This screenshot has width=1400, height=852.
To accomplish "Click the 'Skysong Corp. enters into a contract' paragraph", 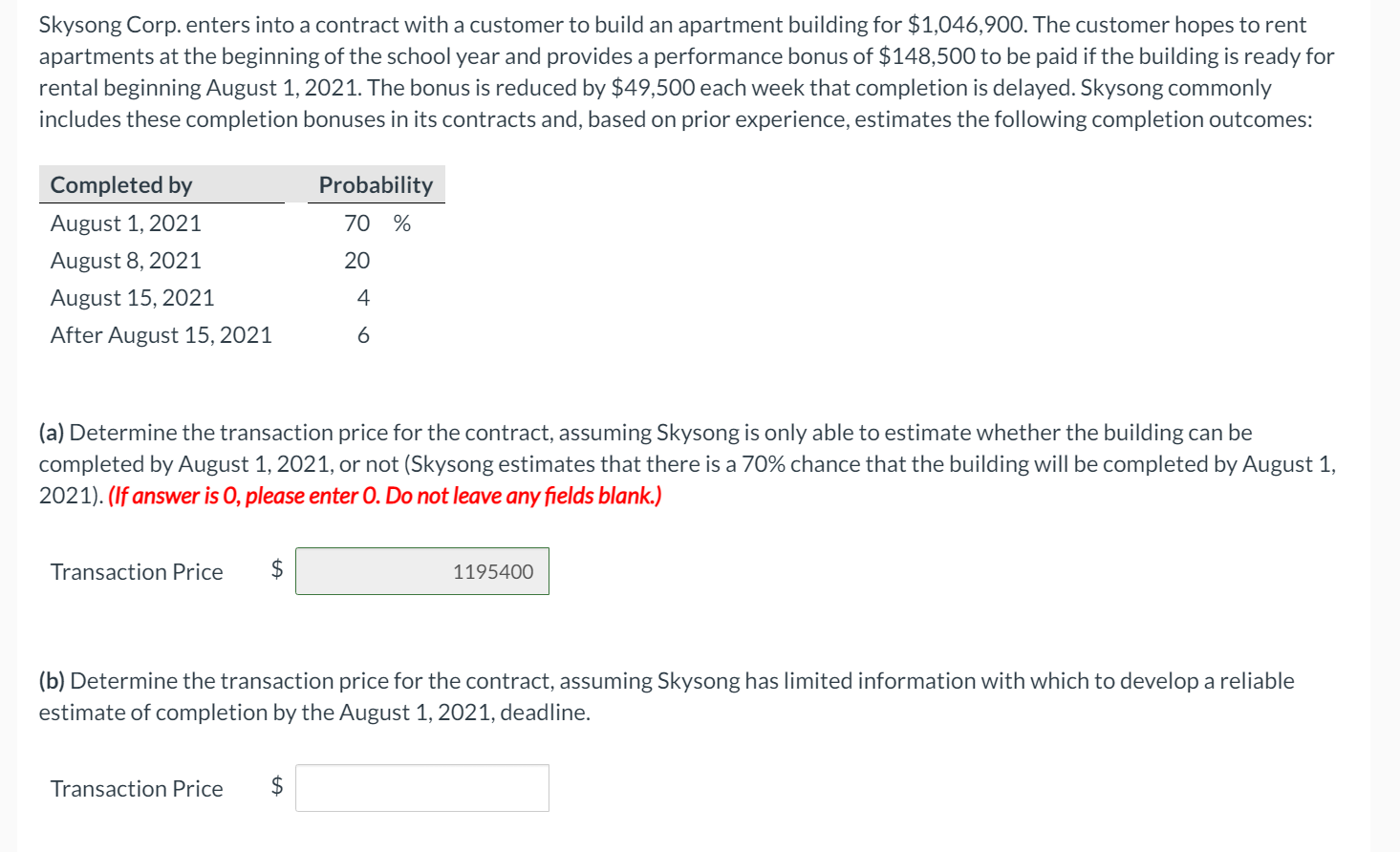I will pyautogui.click(x=687, y=72).
